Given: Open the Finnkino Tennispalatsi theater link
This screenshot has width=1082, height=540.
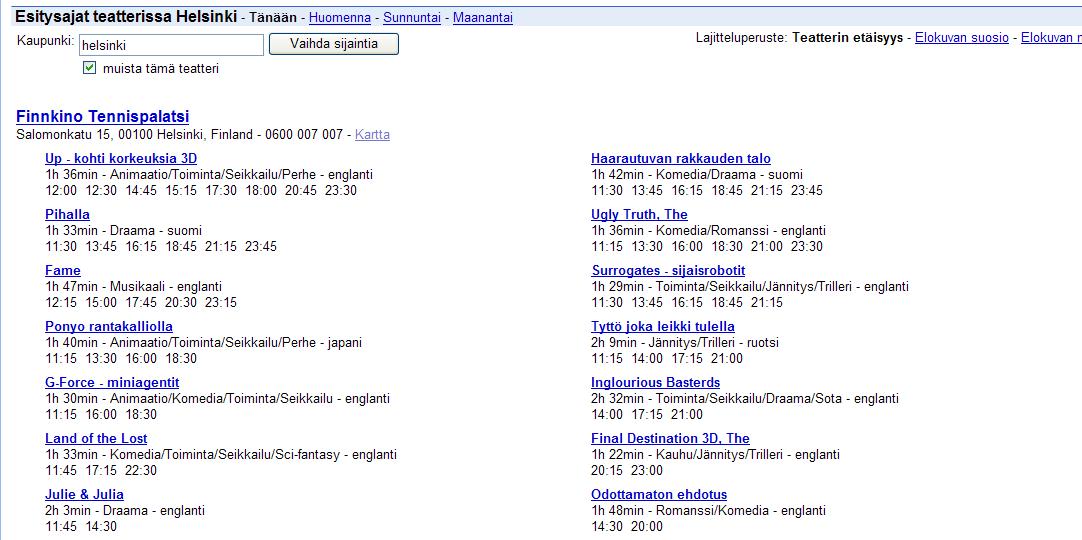Looking at the screenshot, I should (x=103, y=117).
